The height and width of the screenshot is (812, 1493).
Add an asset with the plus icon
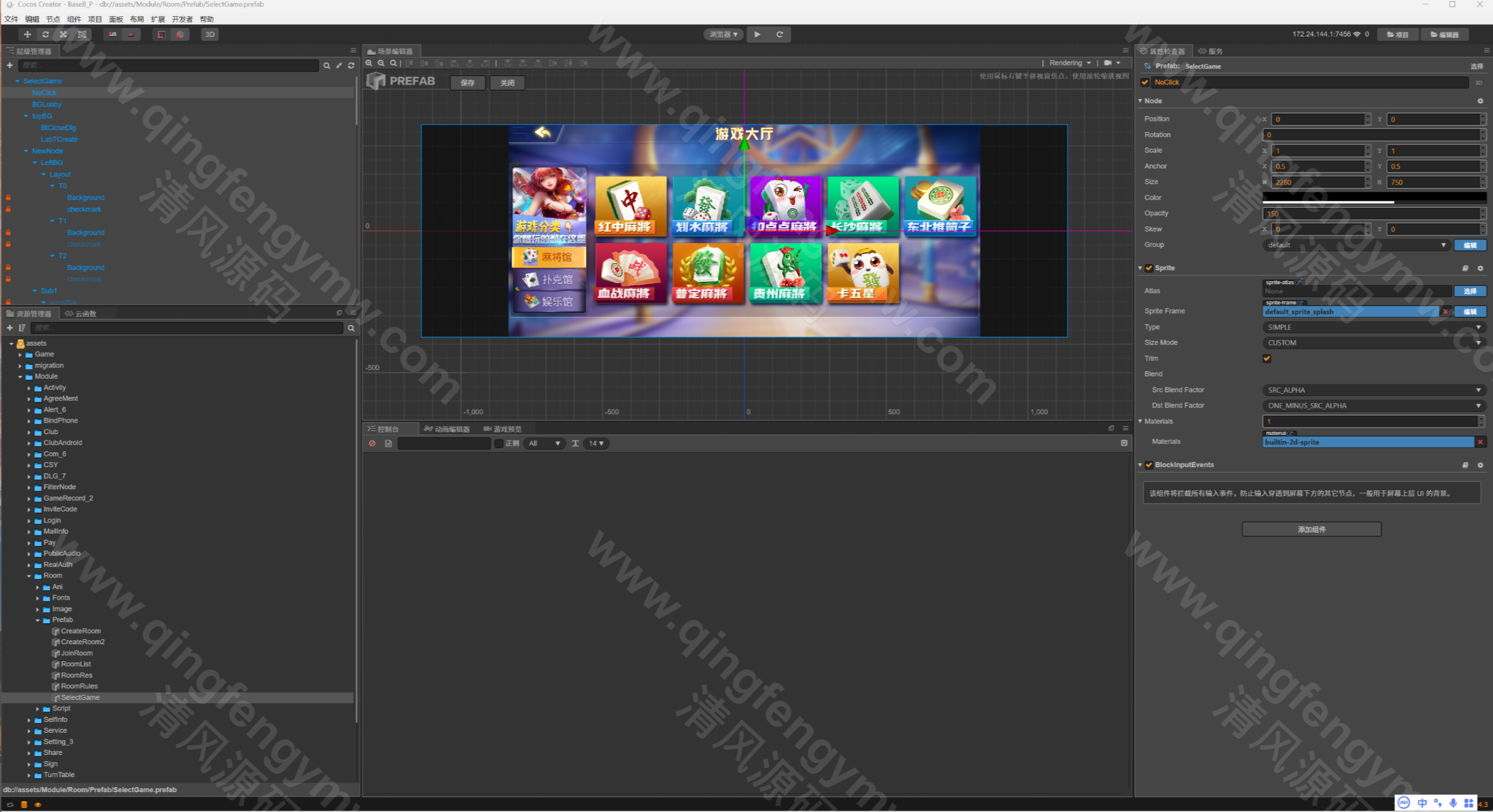coord(9,329)
